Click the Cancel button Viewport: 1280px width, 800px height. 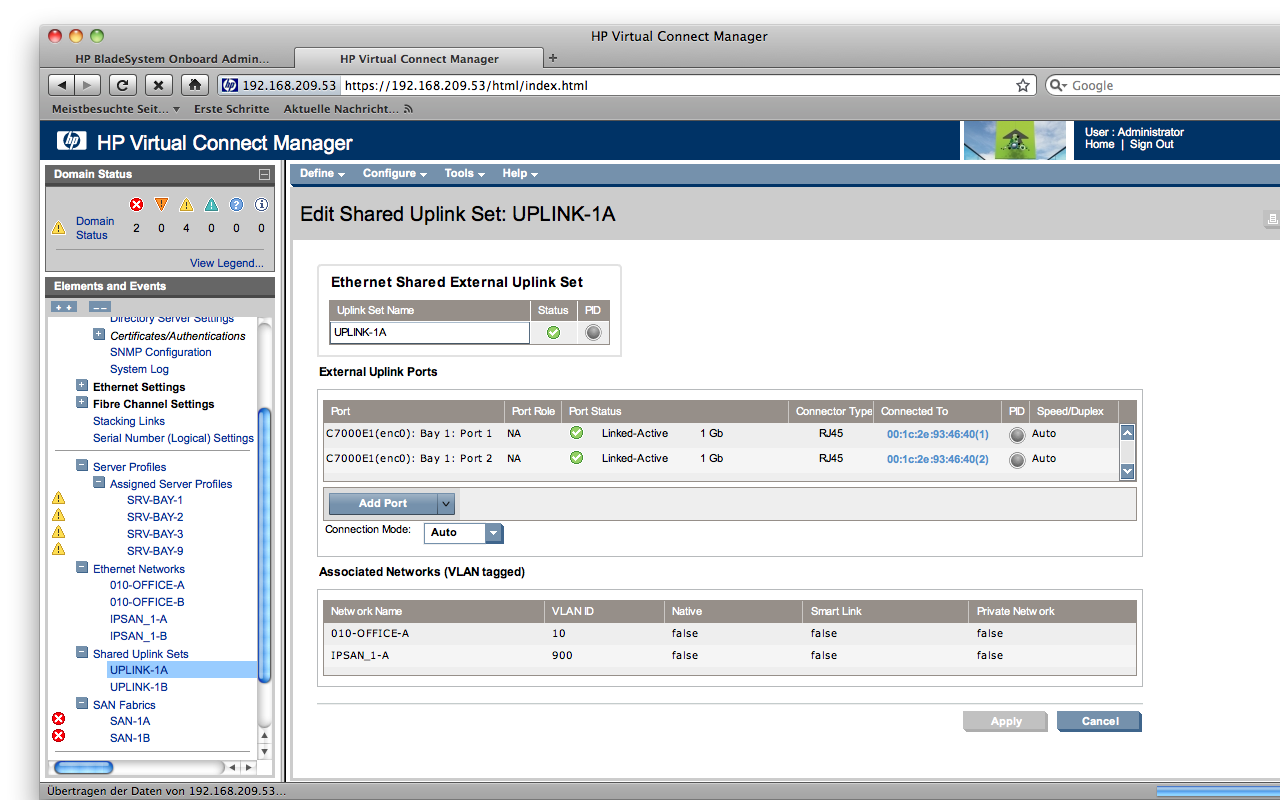tap(1099, 721)
